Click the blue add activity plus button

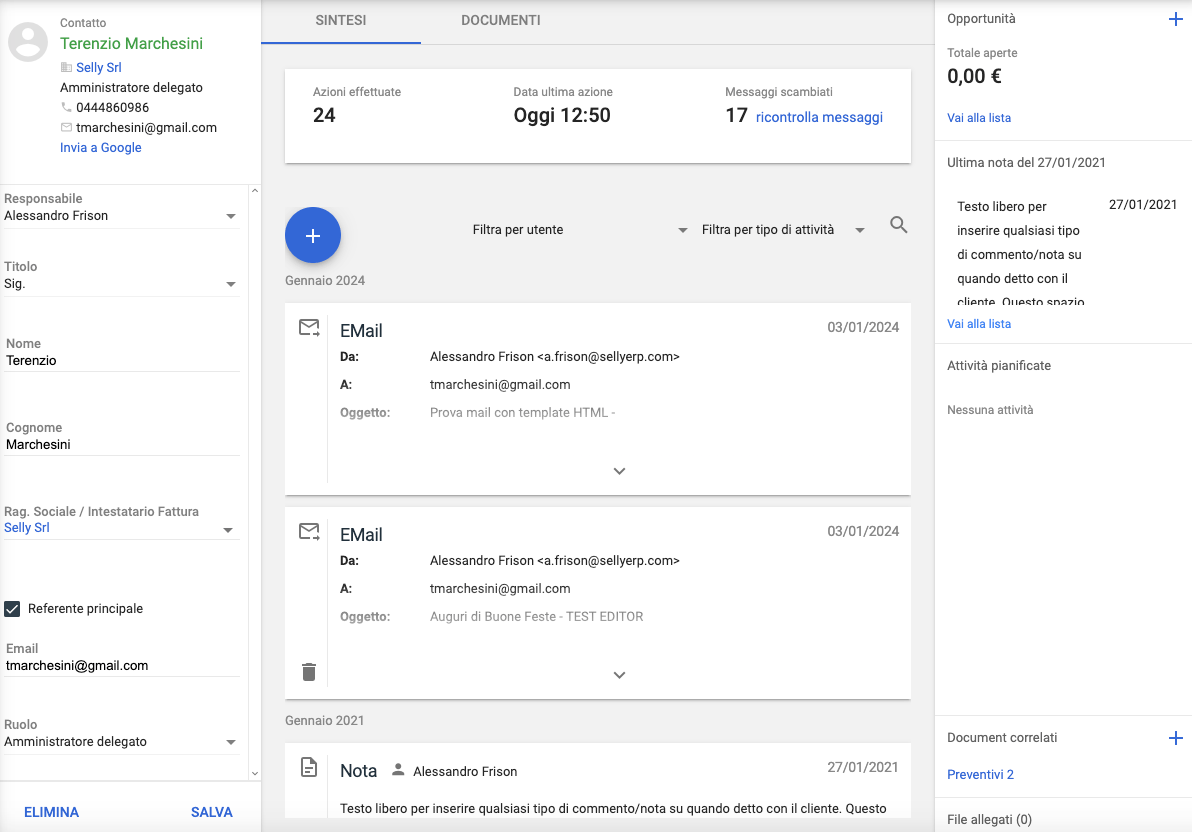coord(313,235)
